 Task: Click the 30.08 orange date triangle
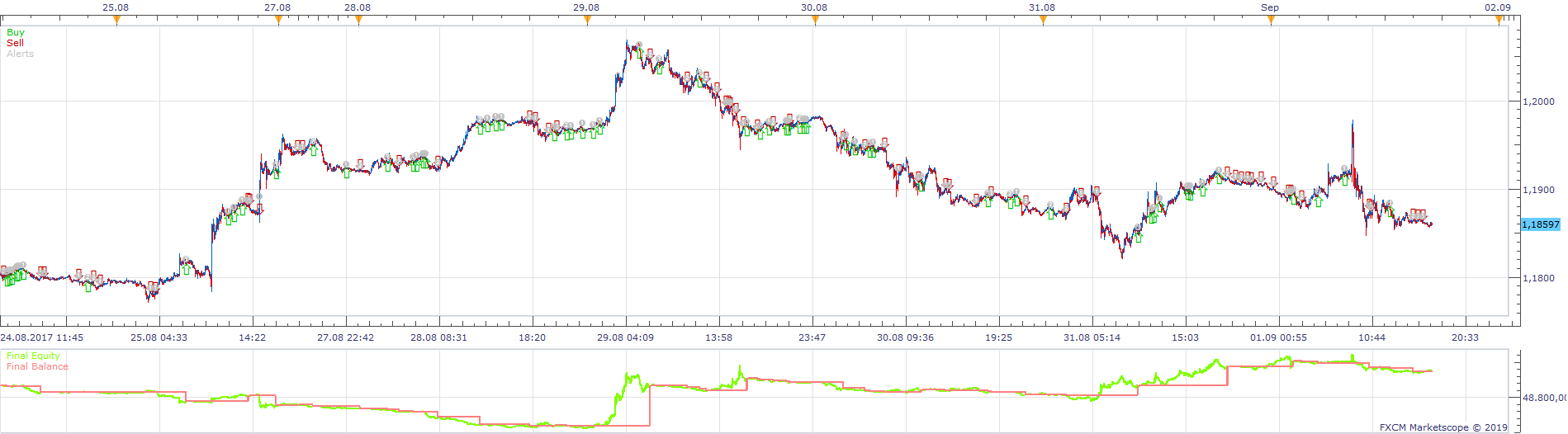point(815,21)
